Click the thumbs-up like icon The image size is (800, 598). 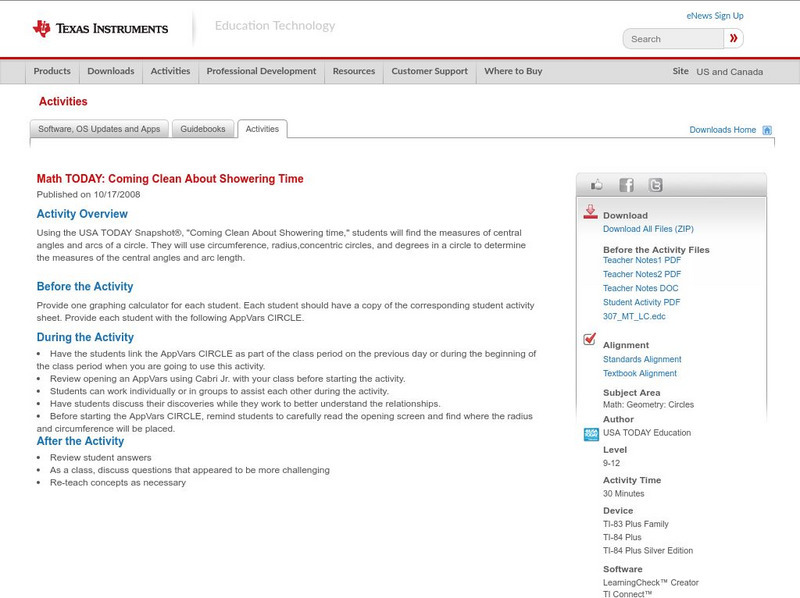(596, 185)
